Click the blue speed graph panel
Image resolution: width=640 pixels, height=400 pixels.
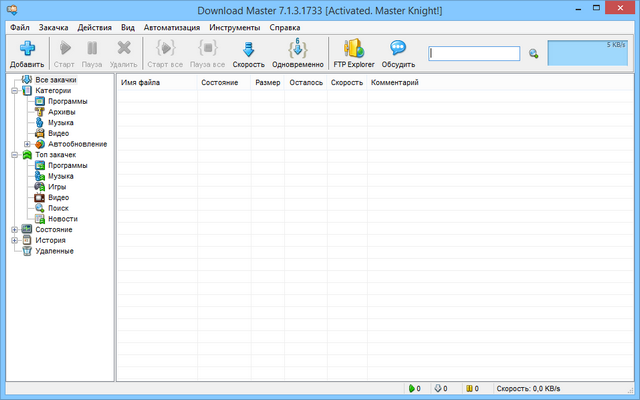coord(586,54)
